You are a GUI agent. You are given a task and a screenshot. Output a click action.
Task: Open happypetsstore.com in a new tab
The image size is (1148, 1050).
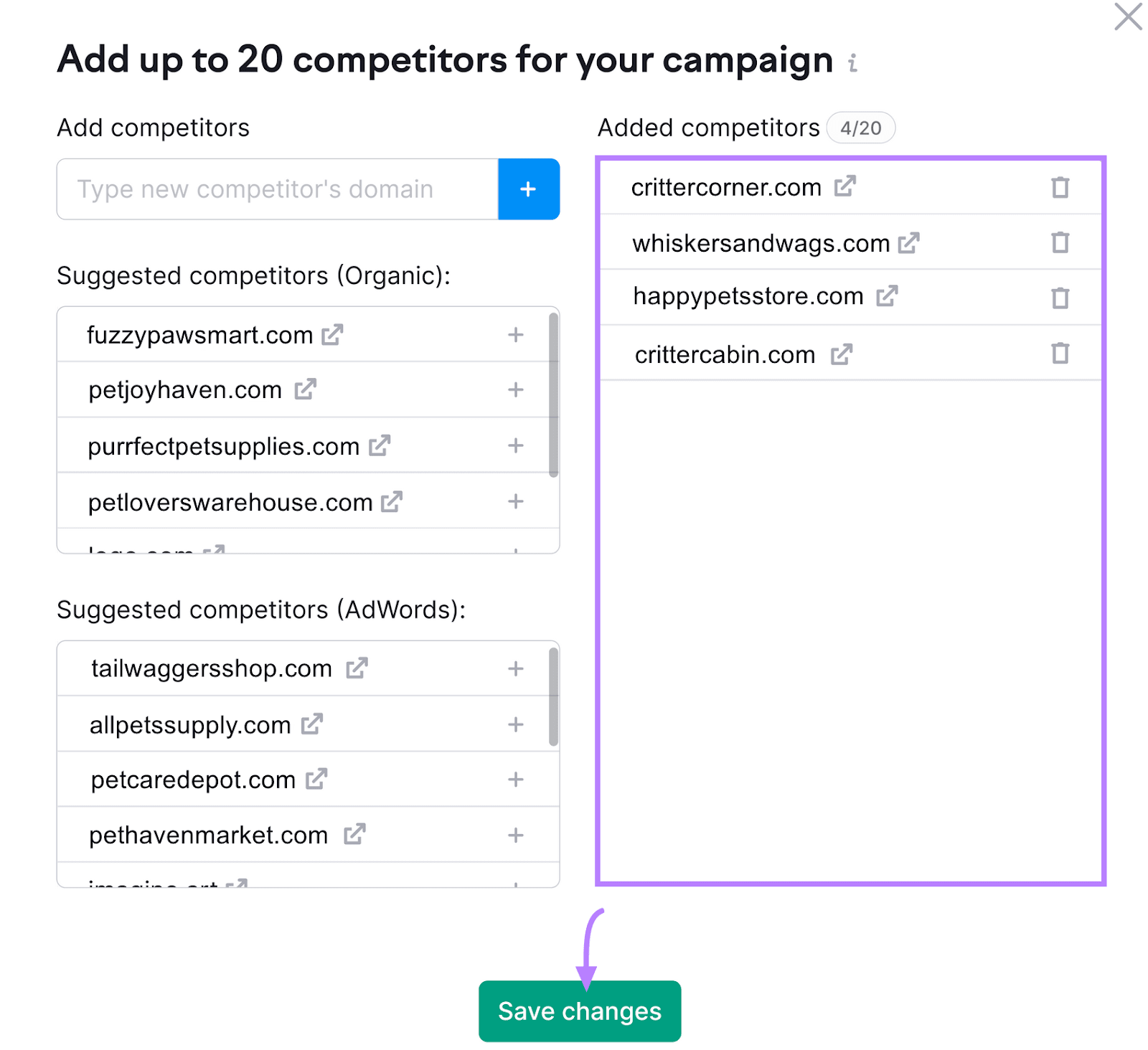click(x=889, y=295)
